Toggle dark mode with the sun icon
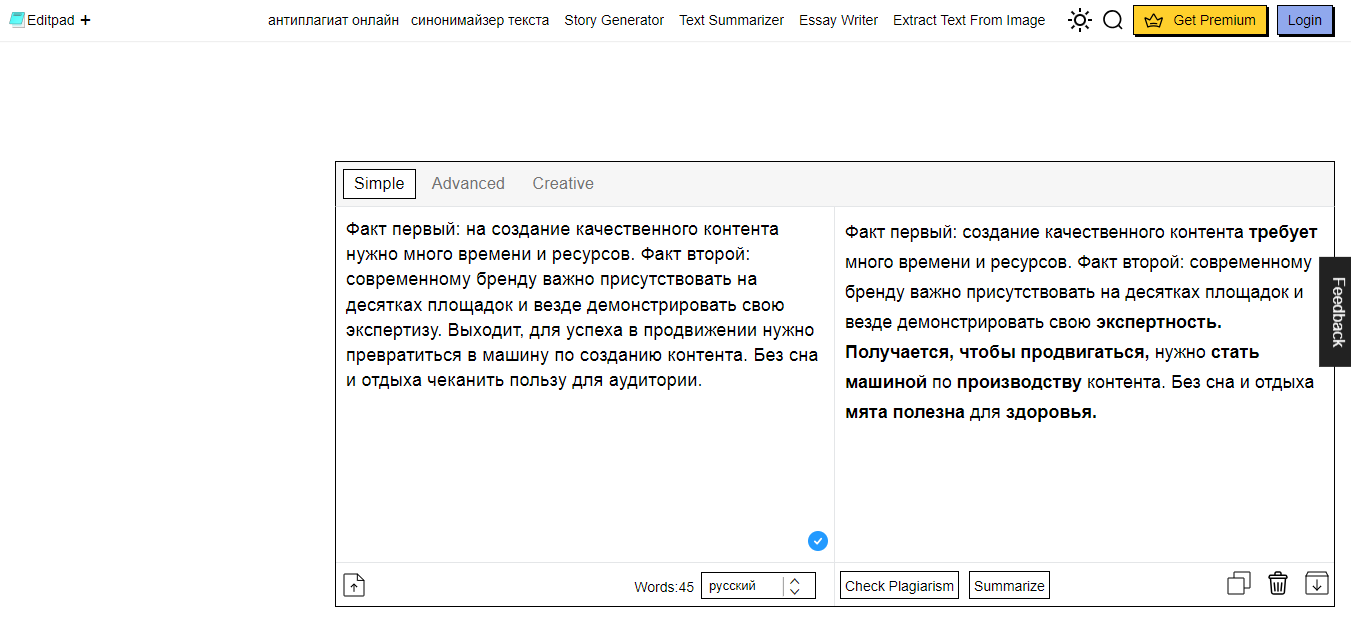This screenshot has height=623, width=1351. 1079,19
